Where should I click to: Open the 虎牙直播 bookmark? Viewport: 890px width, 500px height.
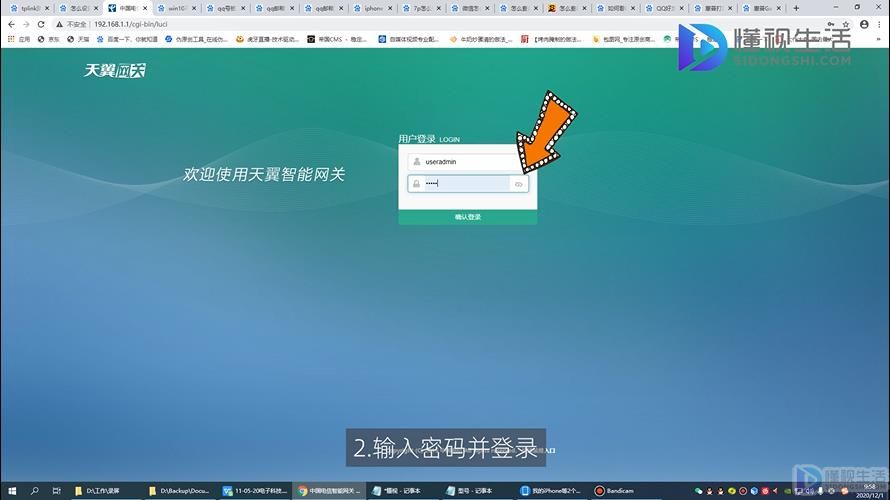[x=267, y=39]
